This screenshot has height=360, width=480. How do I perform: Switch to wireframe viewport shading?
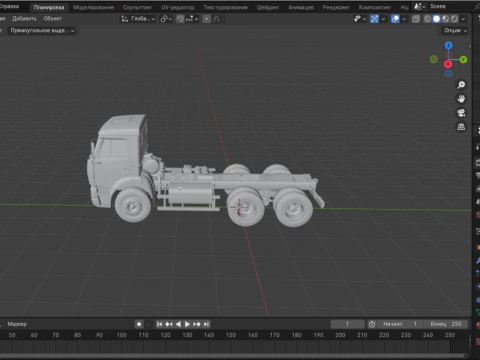427,19
